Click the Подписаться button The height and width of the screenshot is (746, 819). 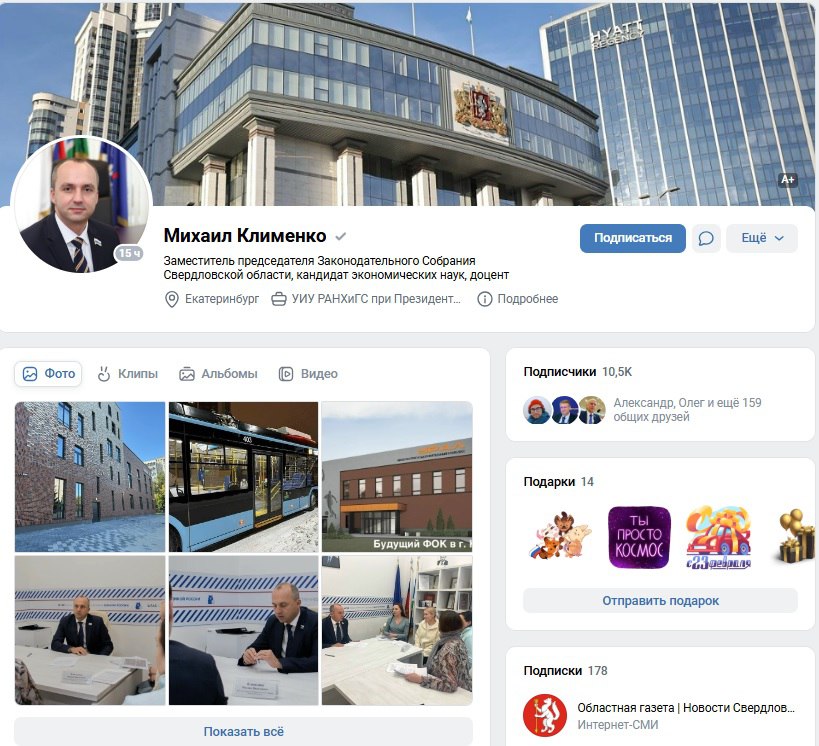tap(633, 238)
